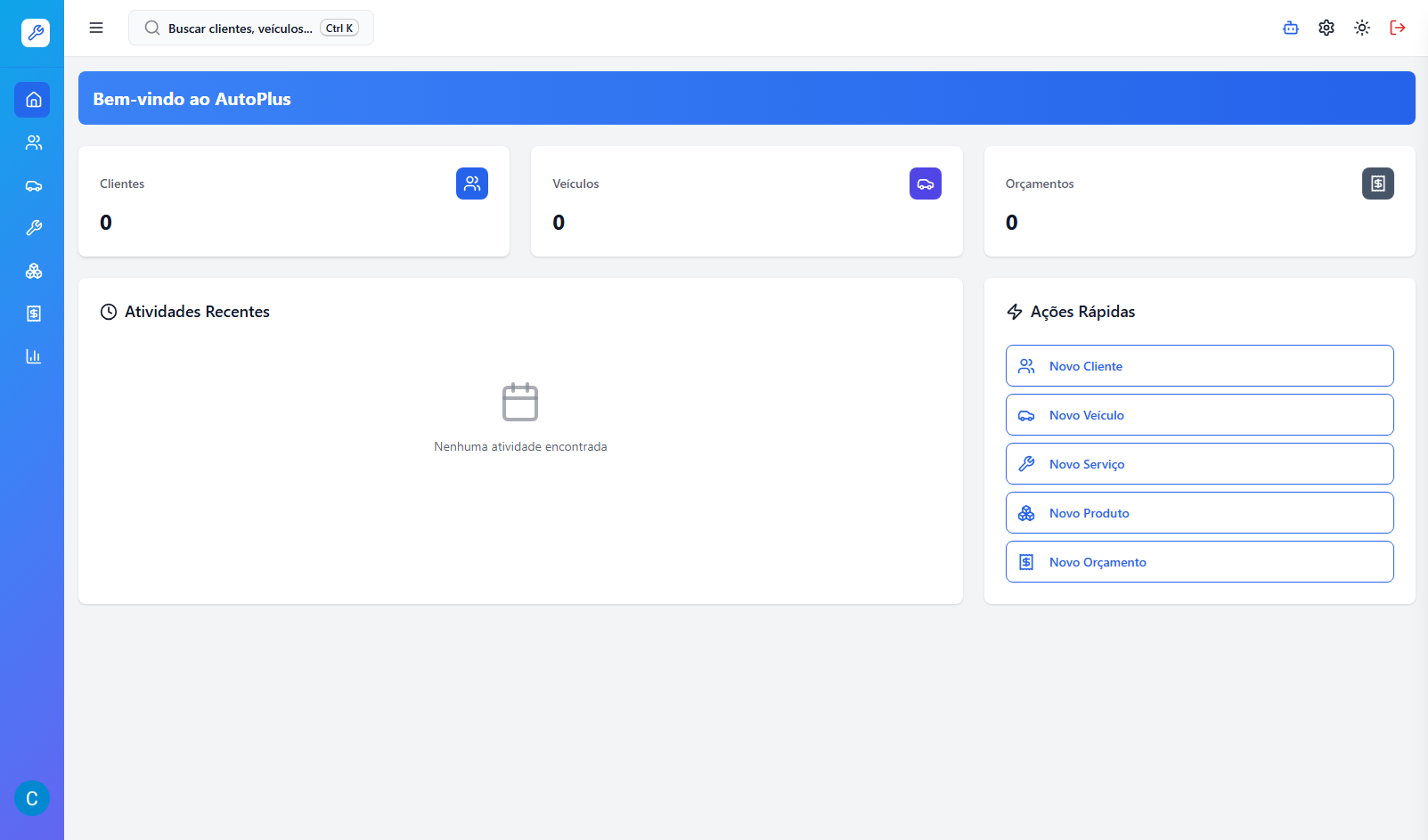Choose Novo Produto in Ações Rápidas

click(1199, 513)
